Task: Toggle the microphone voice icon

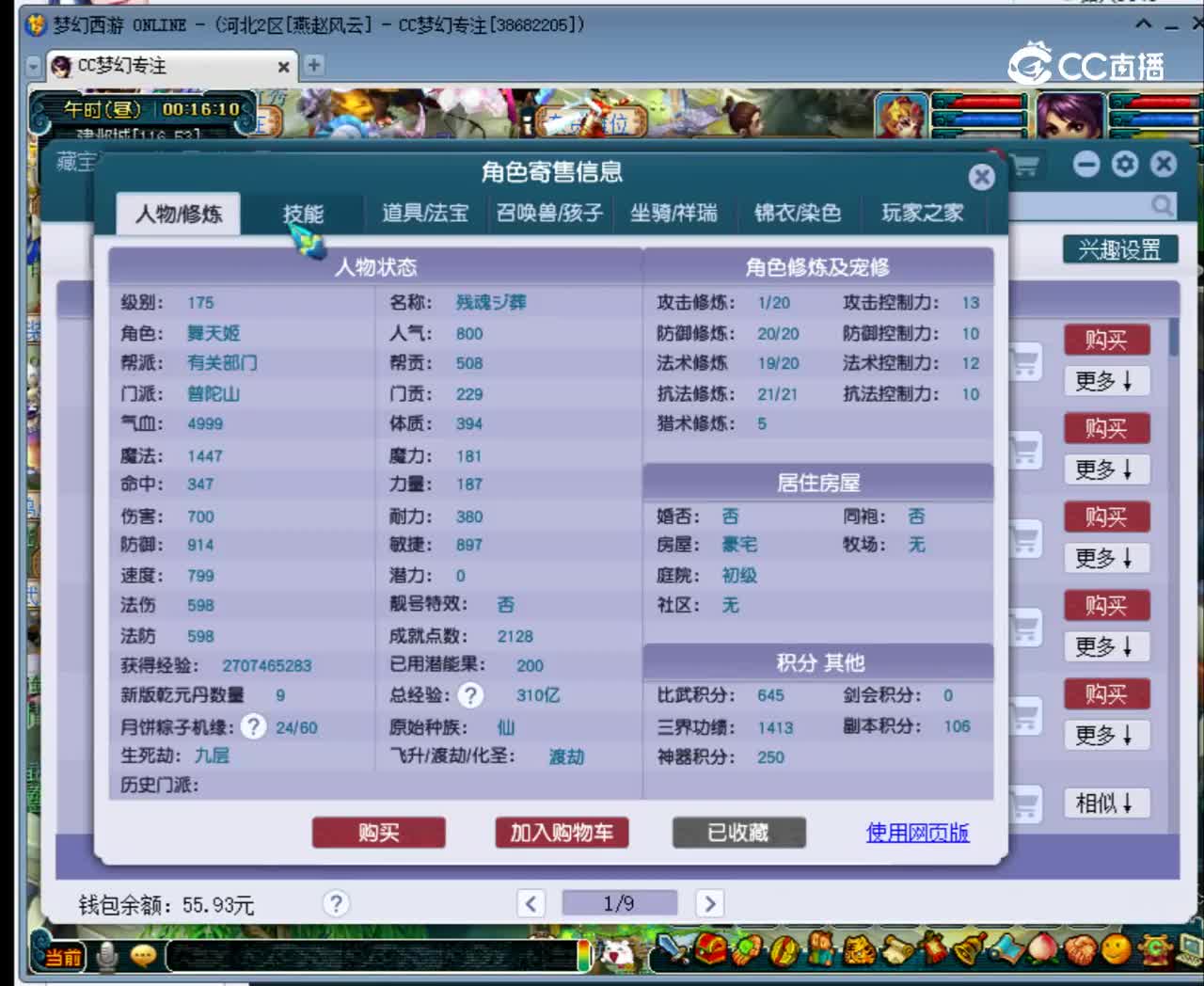Action: click(x=107, y=957)
